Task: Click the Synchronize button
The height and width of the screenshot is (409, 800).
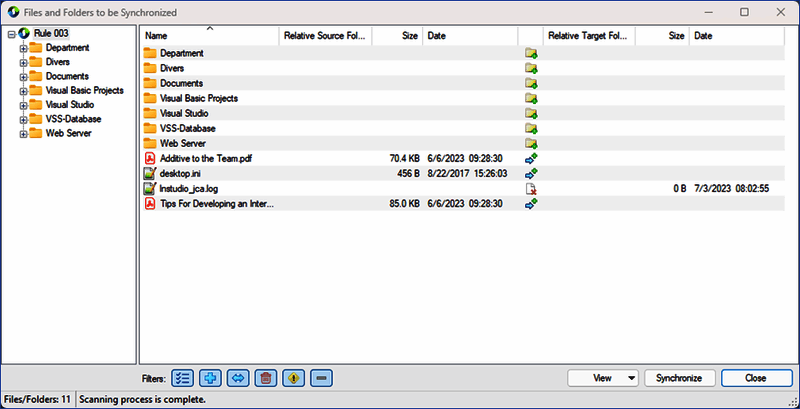Action: pyautogui.click(x=679, y=378)
